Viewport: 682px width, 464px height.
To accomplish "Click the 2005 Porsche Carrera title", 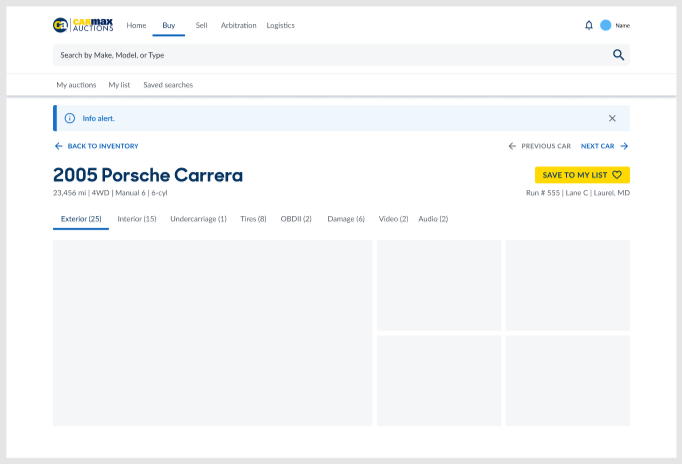I will pyautogui.click(x=148, y=175).
